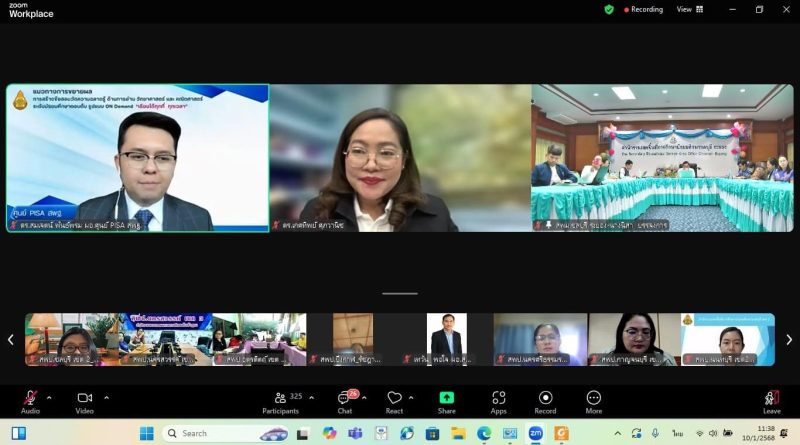Open the Apps menu
Viewport: 800px width, 445px height.
(x=498, y=399)
